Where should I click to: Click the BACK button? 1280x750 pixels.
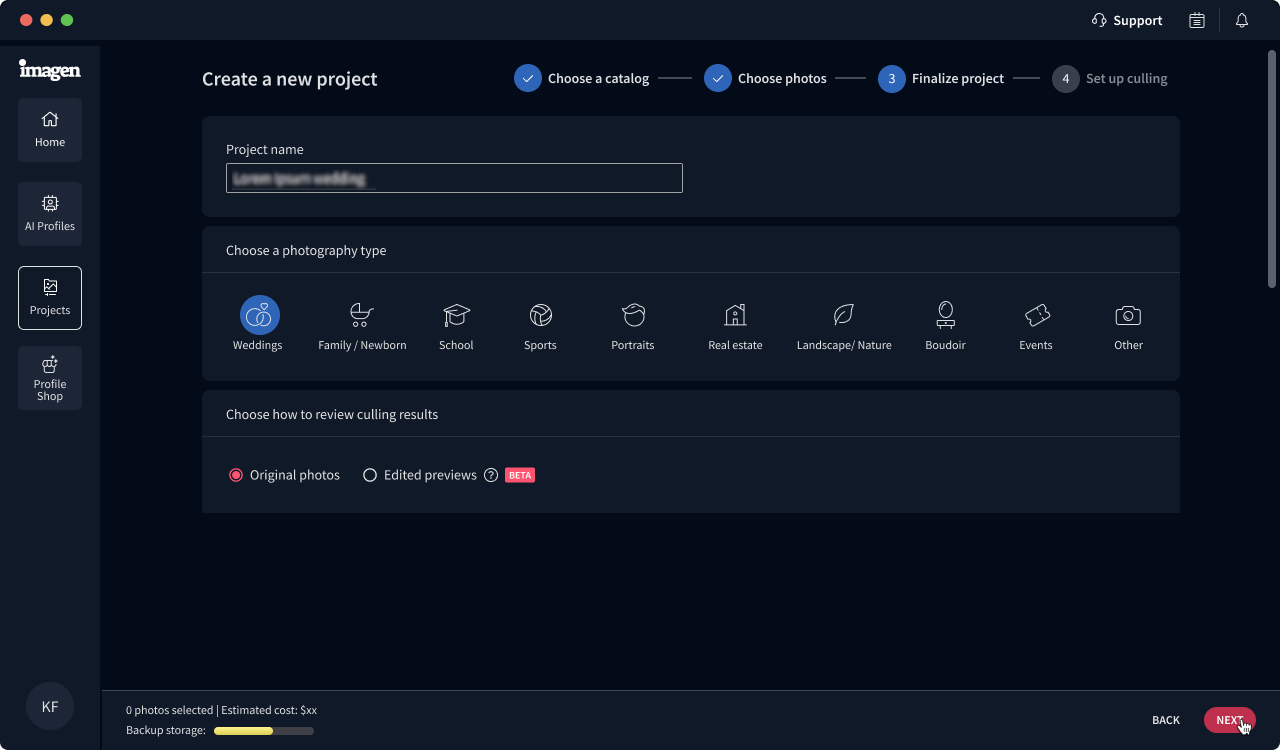(x=1166, y=720)
